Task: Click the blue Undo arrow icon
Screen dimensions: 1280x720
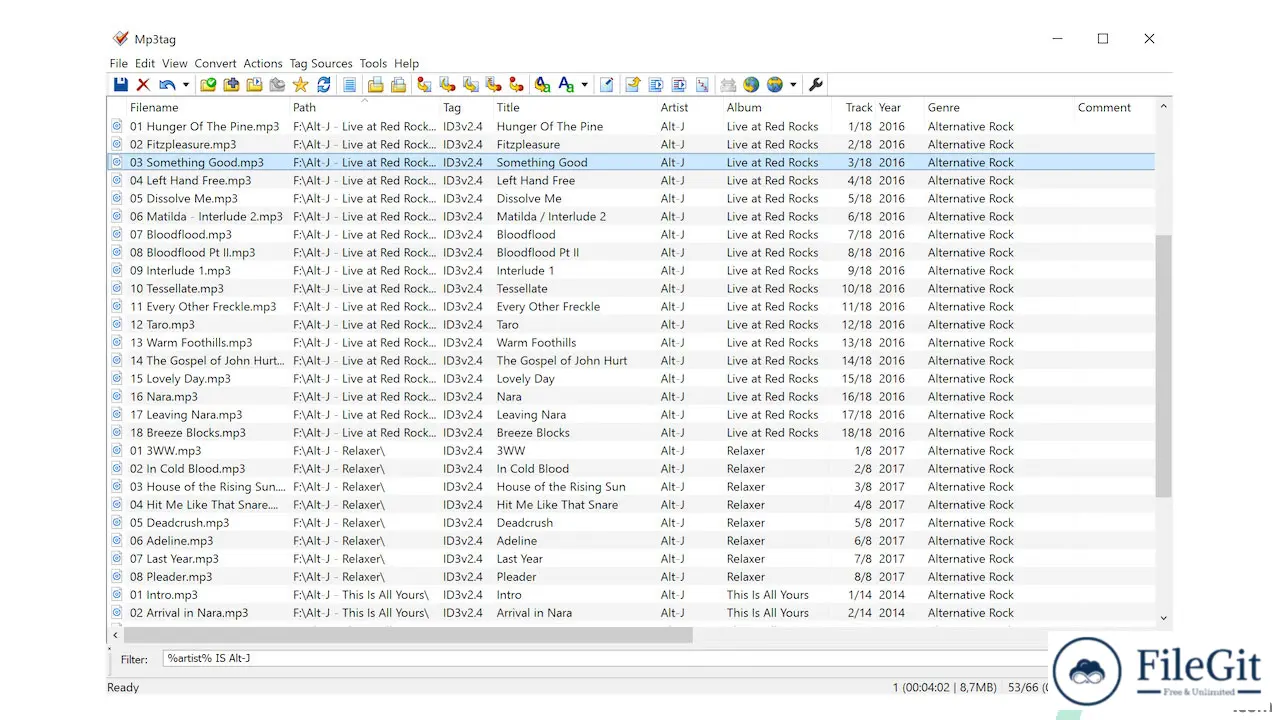Action: click(167, 85)
